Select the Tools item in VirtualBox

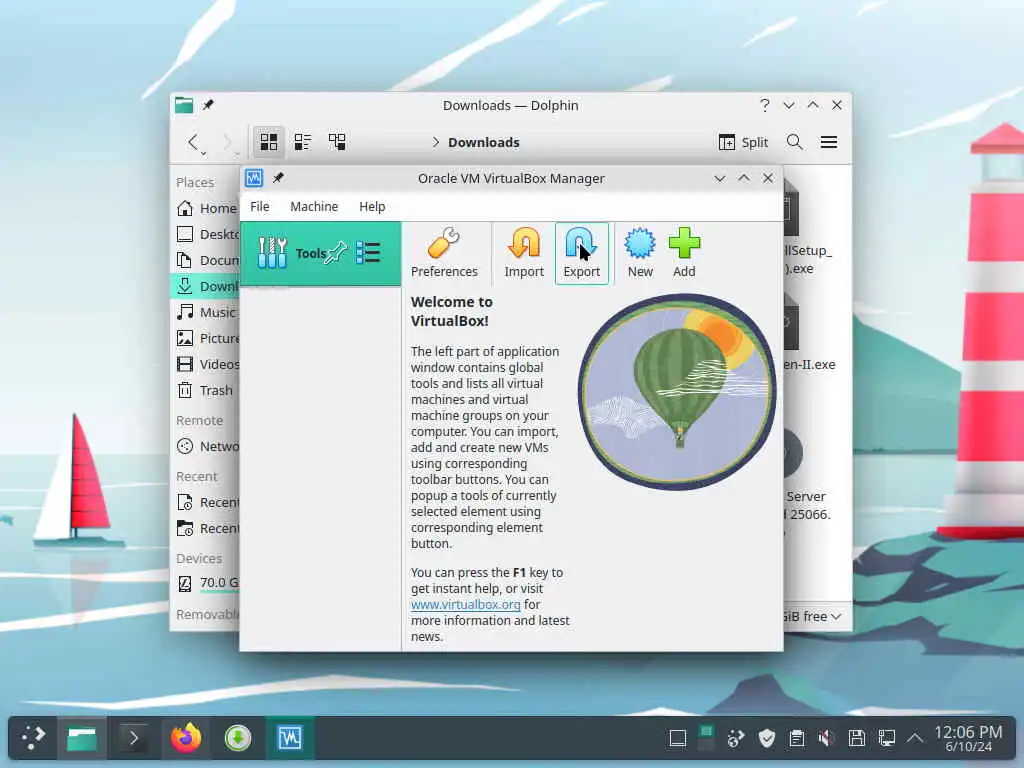tap(320, 253)
